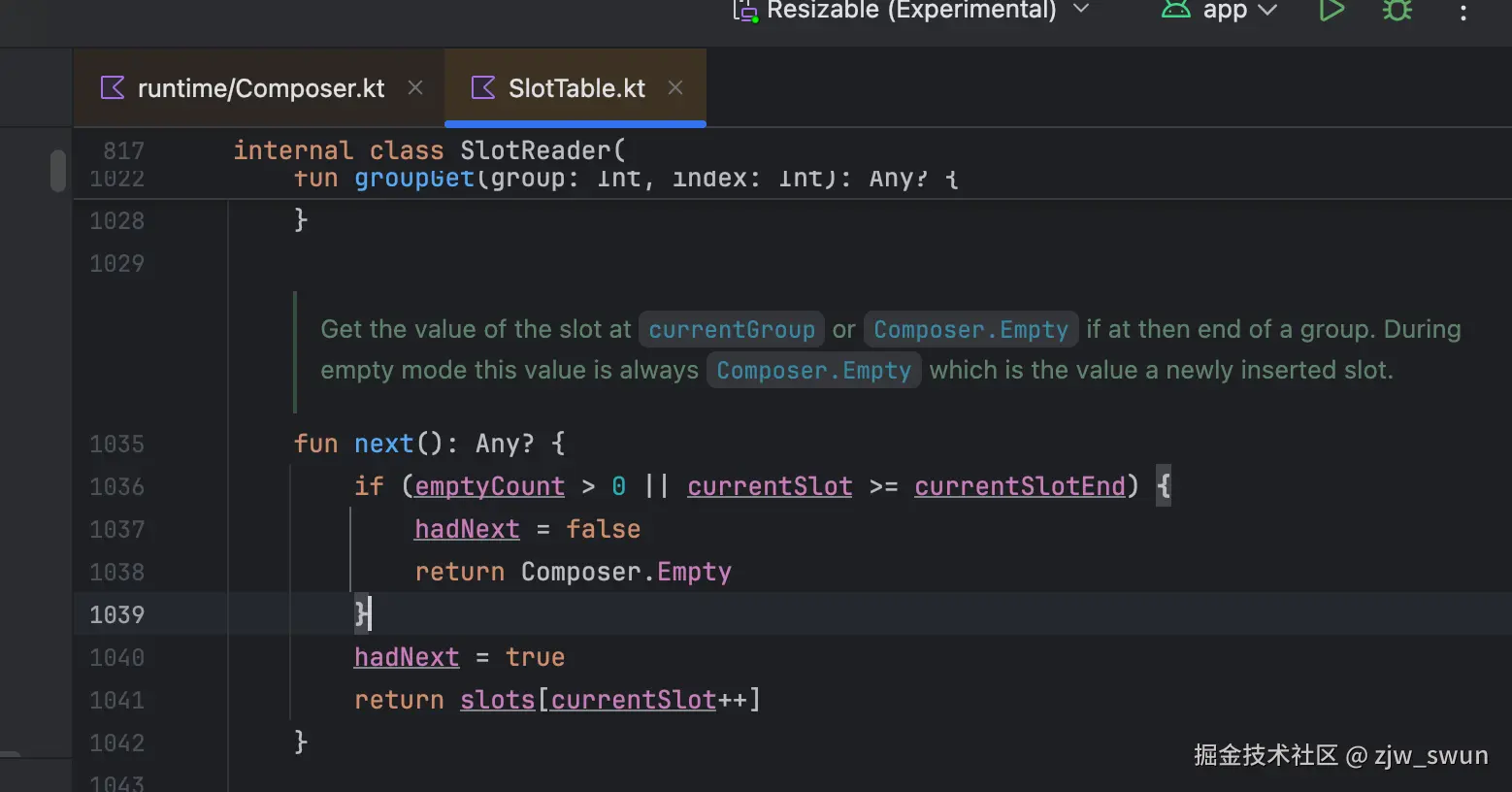The image size is (1512, 792).
Task: Click the Android icon beside app
Action: point(1176,11)
